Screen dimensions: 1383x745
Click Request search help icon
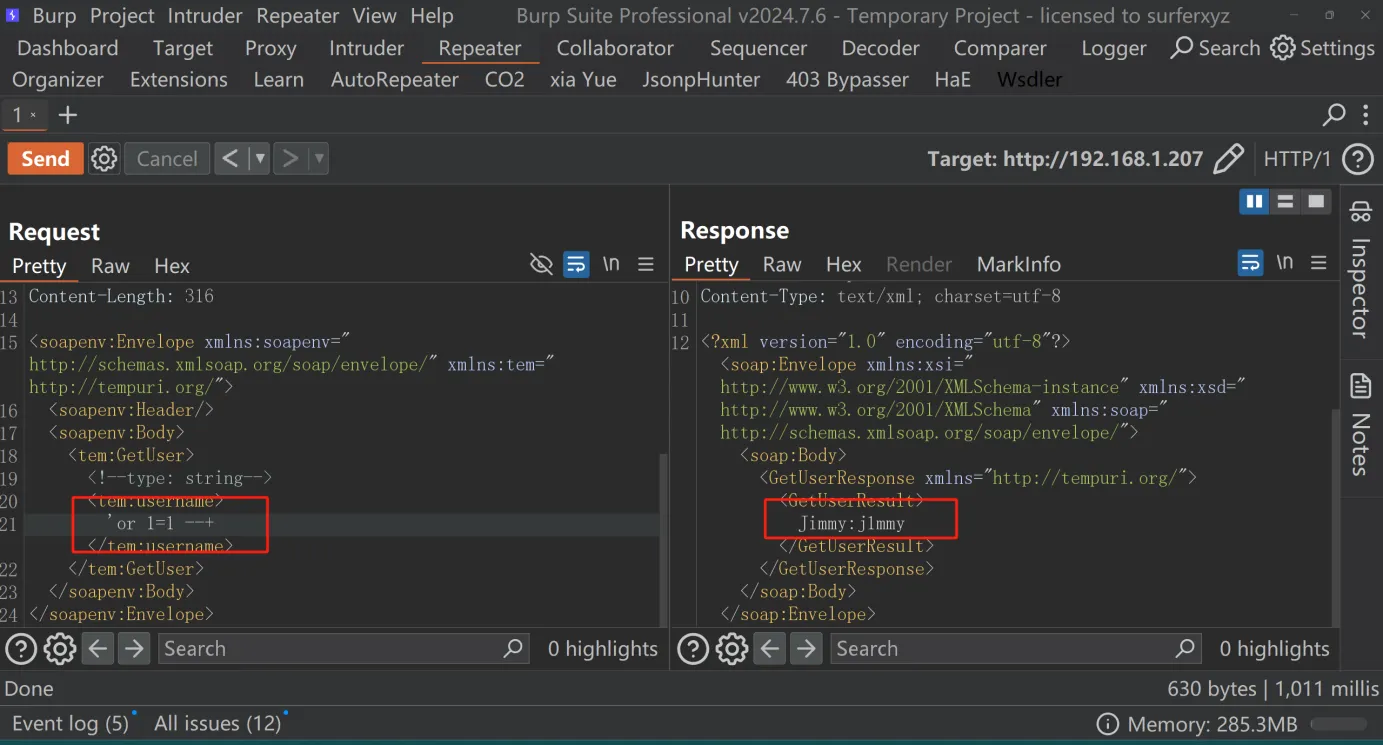point(21,649)
